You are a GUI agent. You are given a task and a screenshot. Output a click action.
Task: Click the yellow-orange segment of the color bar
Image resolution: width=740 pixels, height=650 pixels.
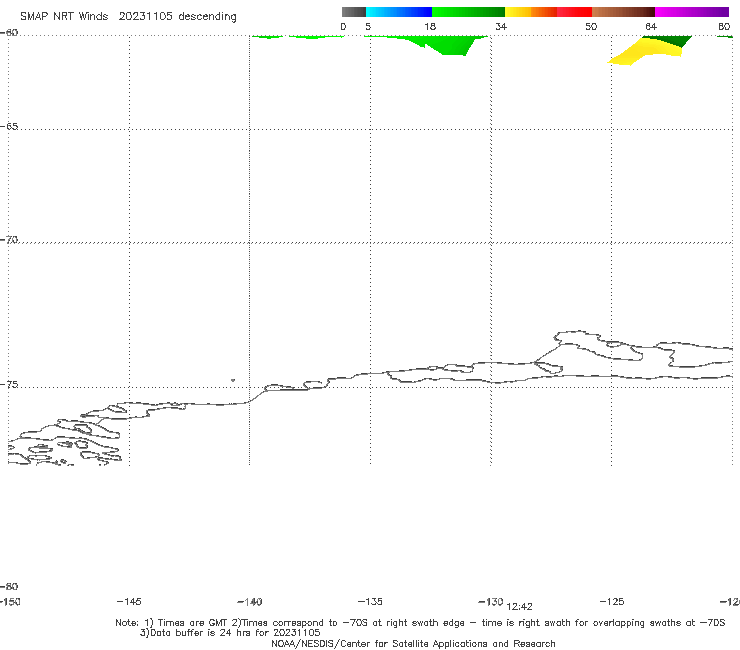(531, 12)
